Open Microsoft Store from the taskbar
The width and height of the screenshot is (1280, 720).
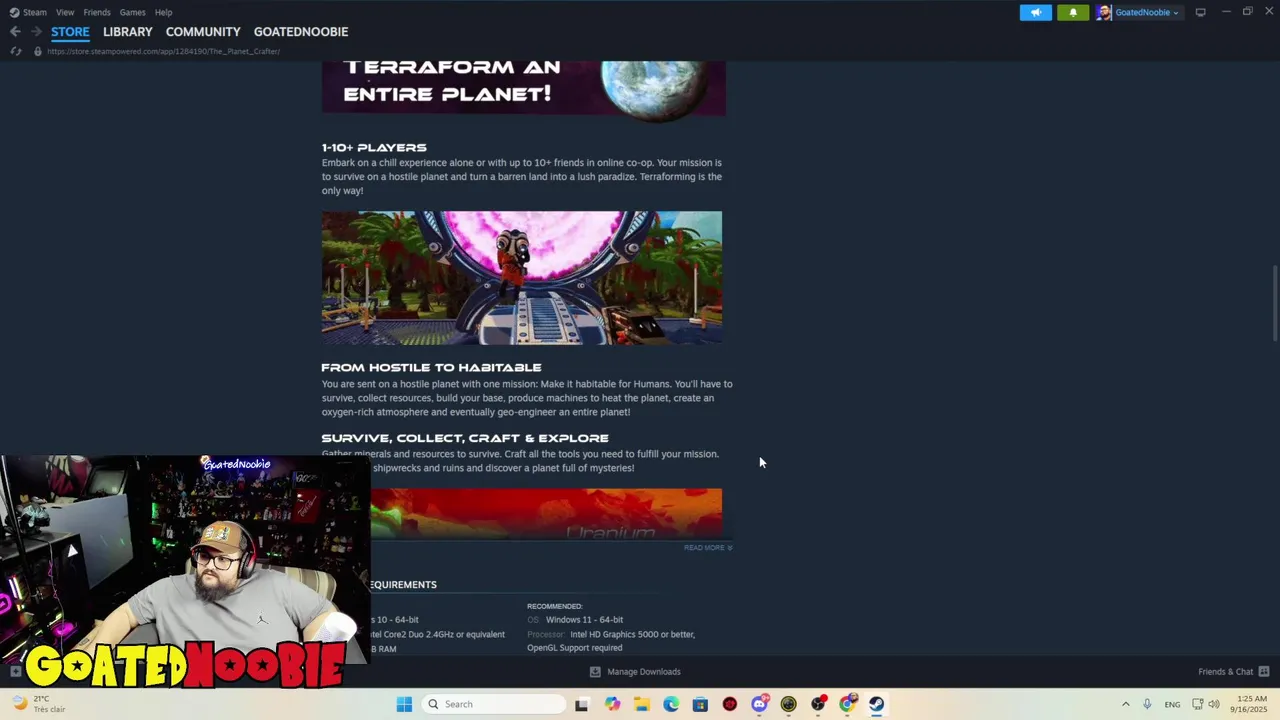700,704
